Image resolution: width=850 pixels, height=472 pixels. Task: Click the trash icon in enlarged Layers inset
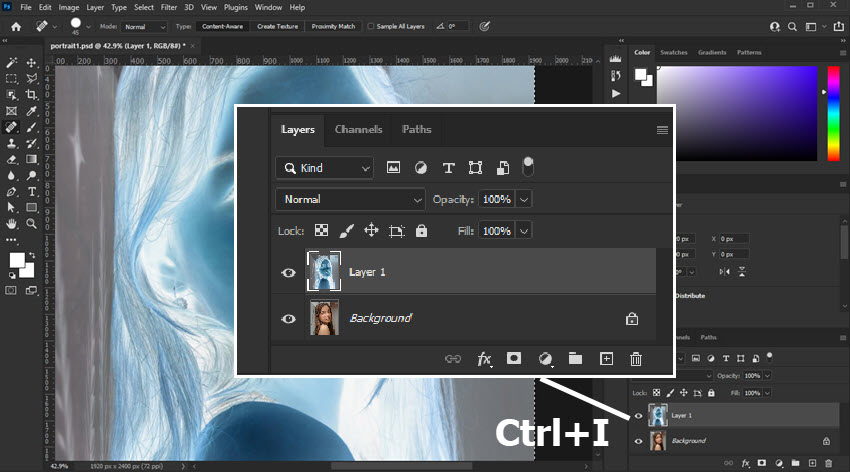point(636,359)
